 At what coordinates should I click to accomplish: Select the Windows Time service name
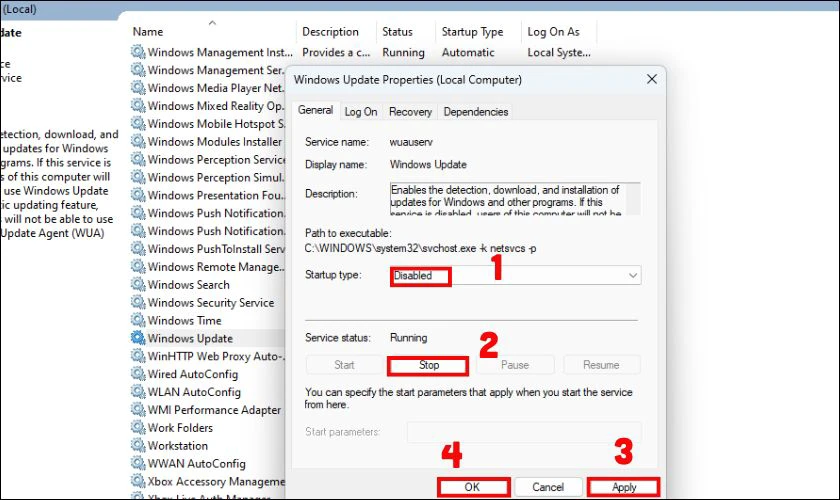(184, 320)
